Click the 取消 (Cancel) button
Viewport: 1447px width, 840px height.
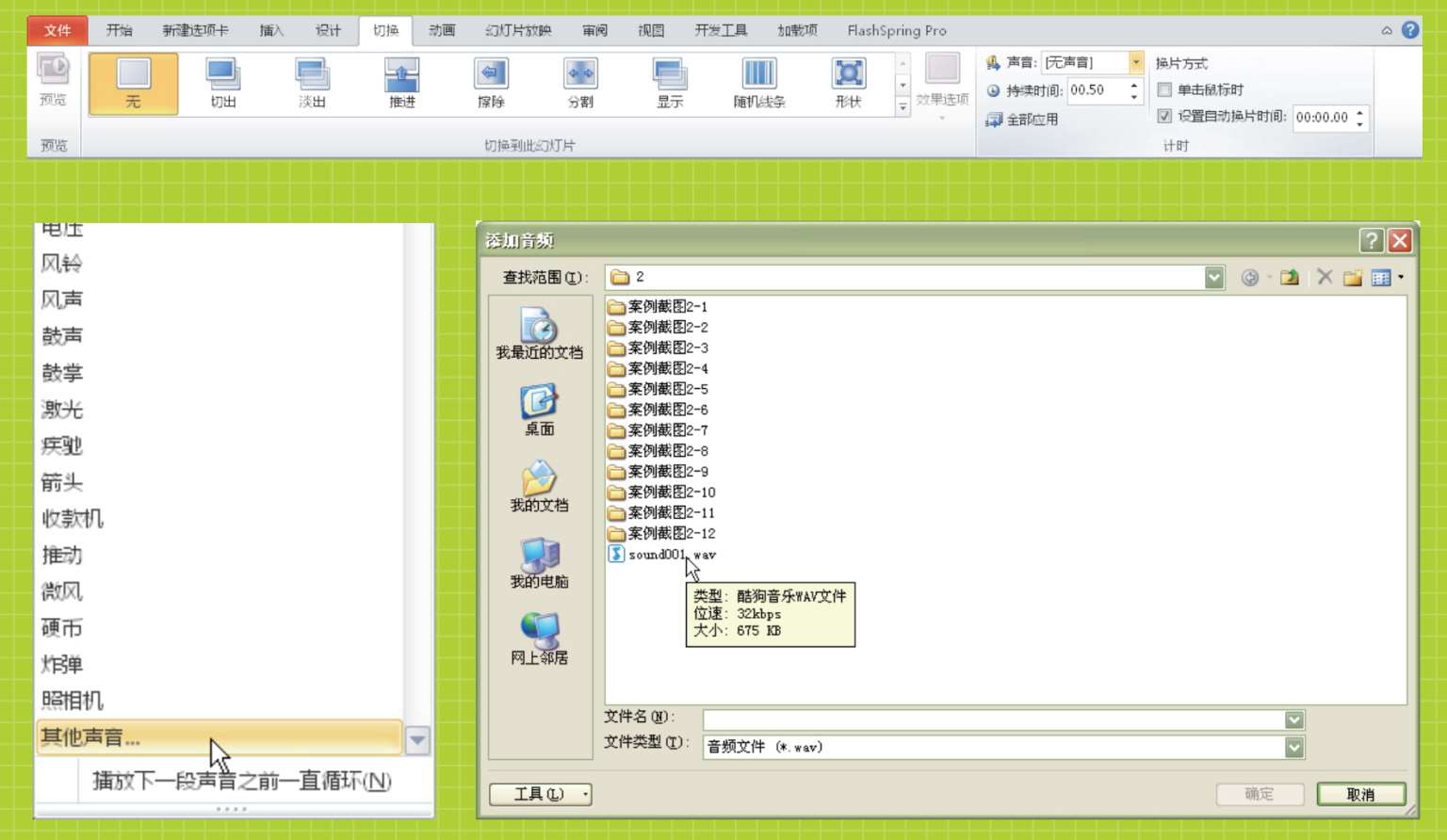(x=1360, y=794)
